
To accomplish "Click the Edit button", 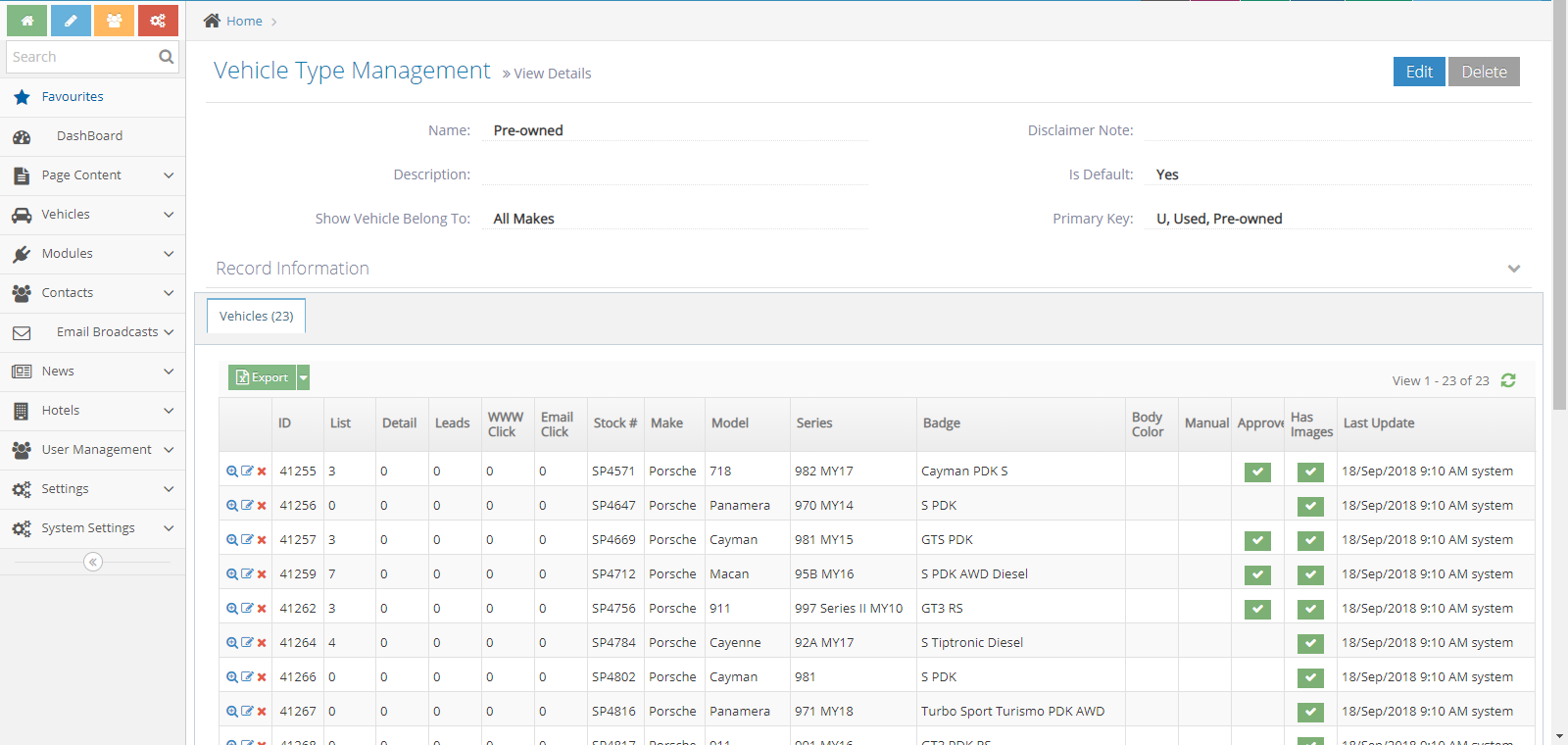I will pos(1418,72).
